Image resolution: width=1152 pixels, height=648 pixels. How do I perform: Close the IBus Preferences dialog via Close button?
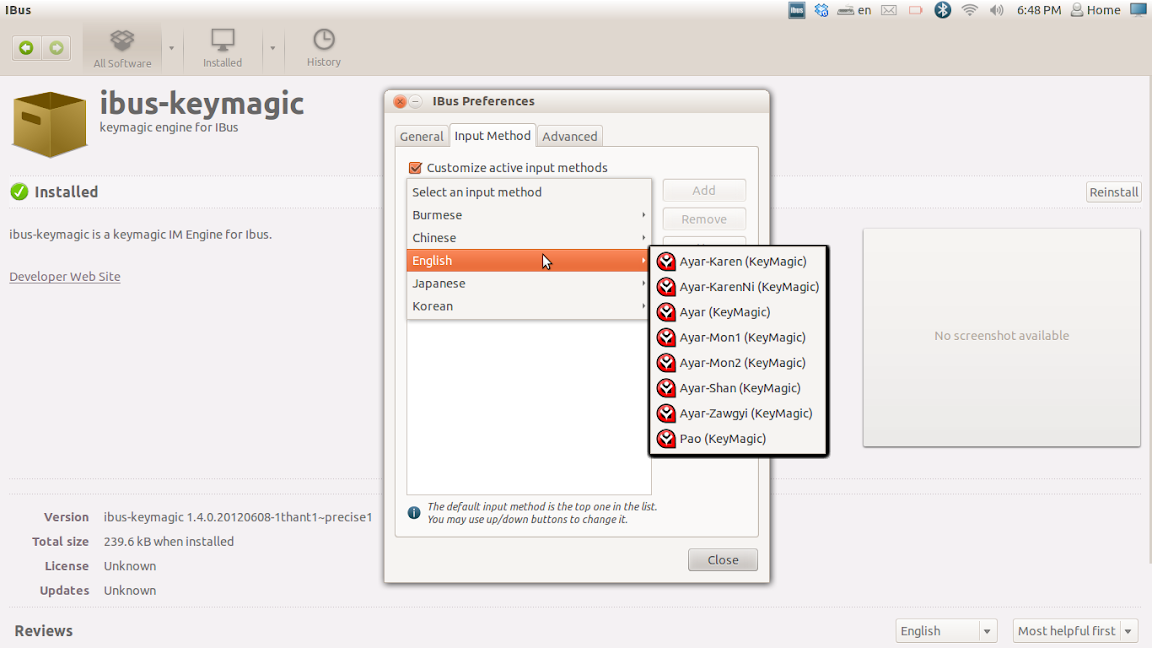[x=723, y=560]
